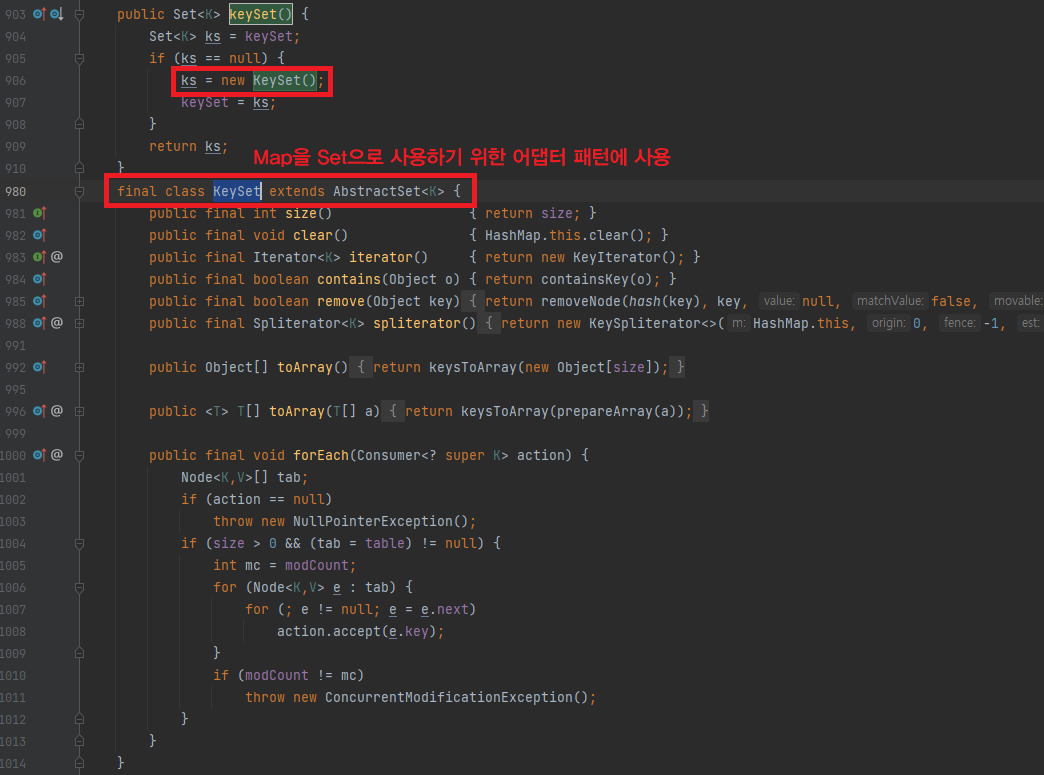The image size is (1044, 775).
Task: Click the fold end marker on line 908
Action: point(79,124)
